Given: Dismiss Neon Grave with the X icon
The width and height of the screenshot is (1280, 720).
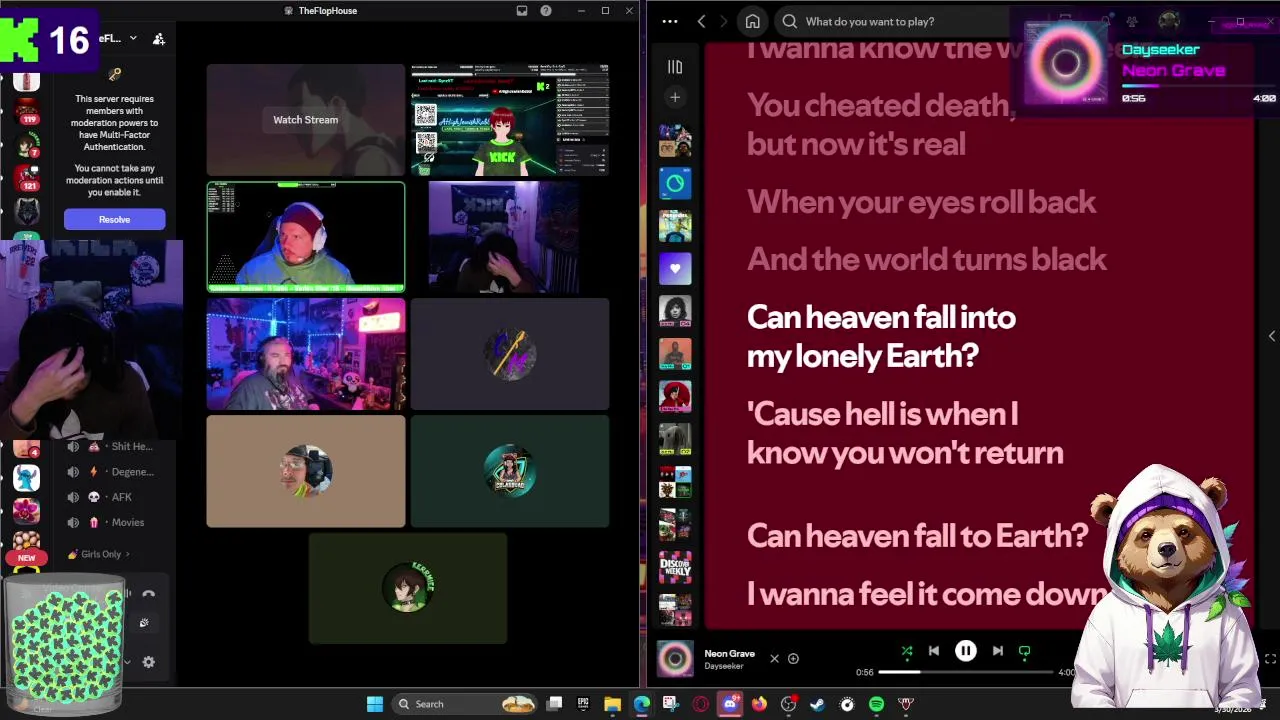Looking at the screenshot, I should [774, 658].
